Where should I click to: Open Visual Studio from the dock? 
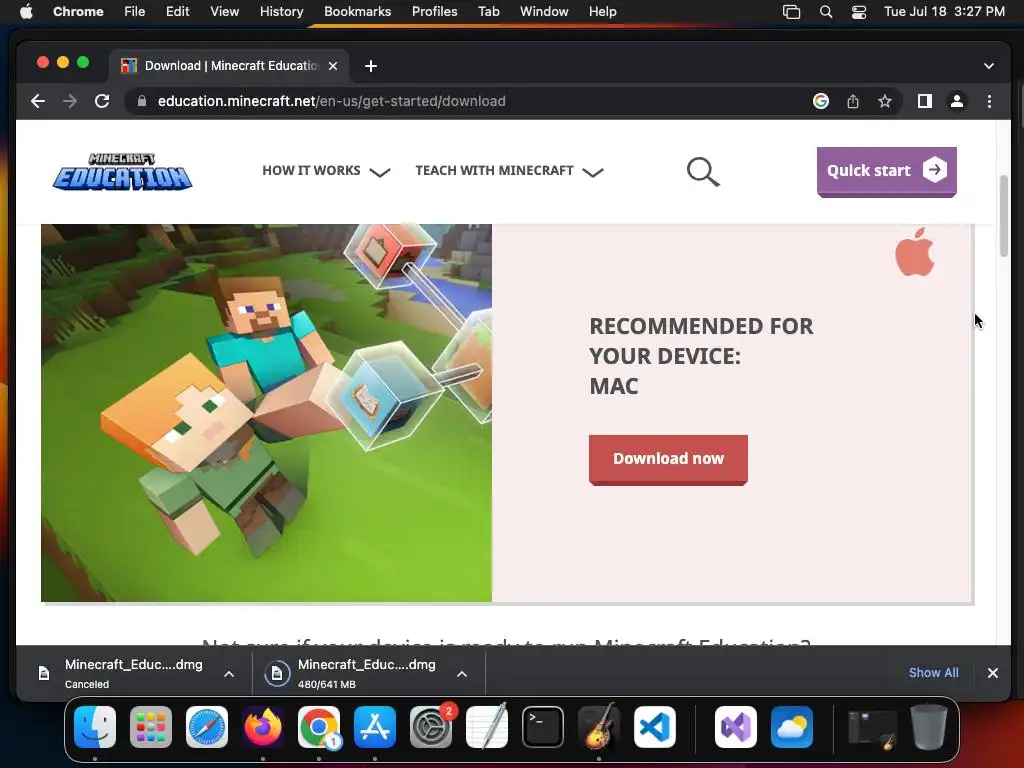[x=736, y=727]
